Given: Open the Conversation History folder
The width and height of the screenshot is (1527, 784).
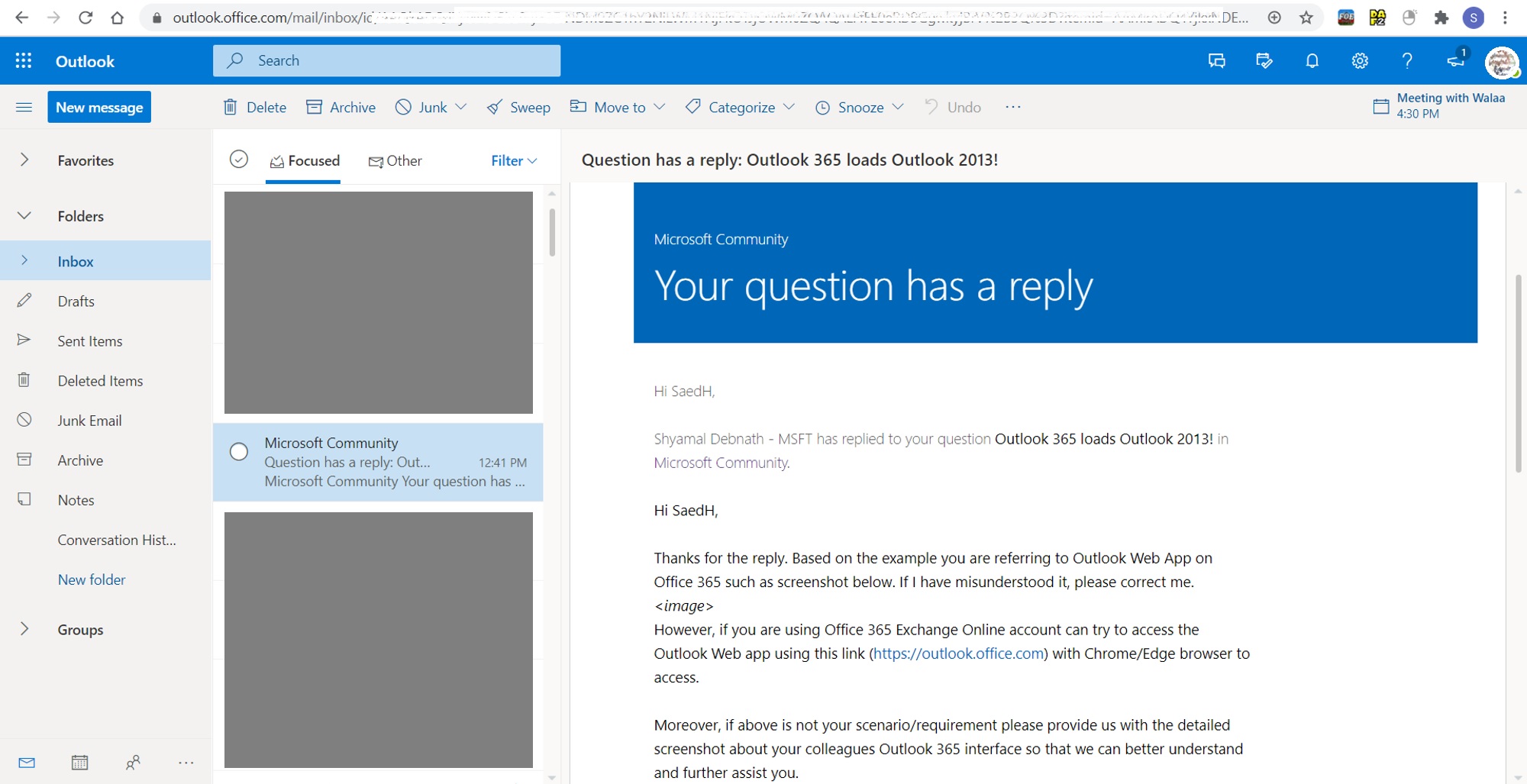Looking at the screenshot, I should coord(105,539).
